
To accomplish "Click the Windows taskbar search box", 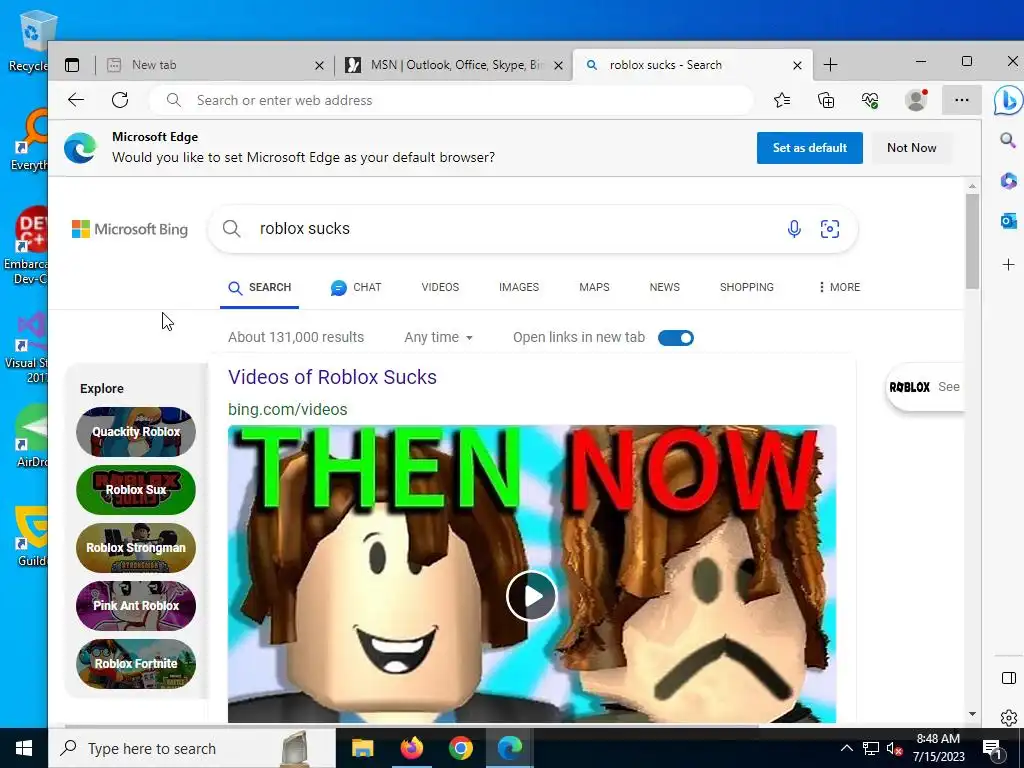I will (x=191, y=748).
